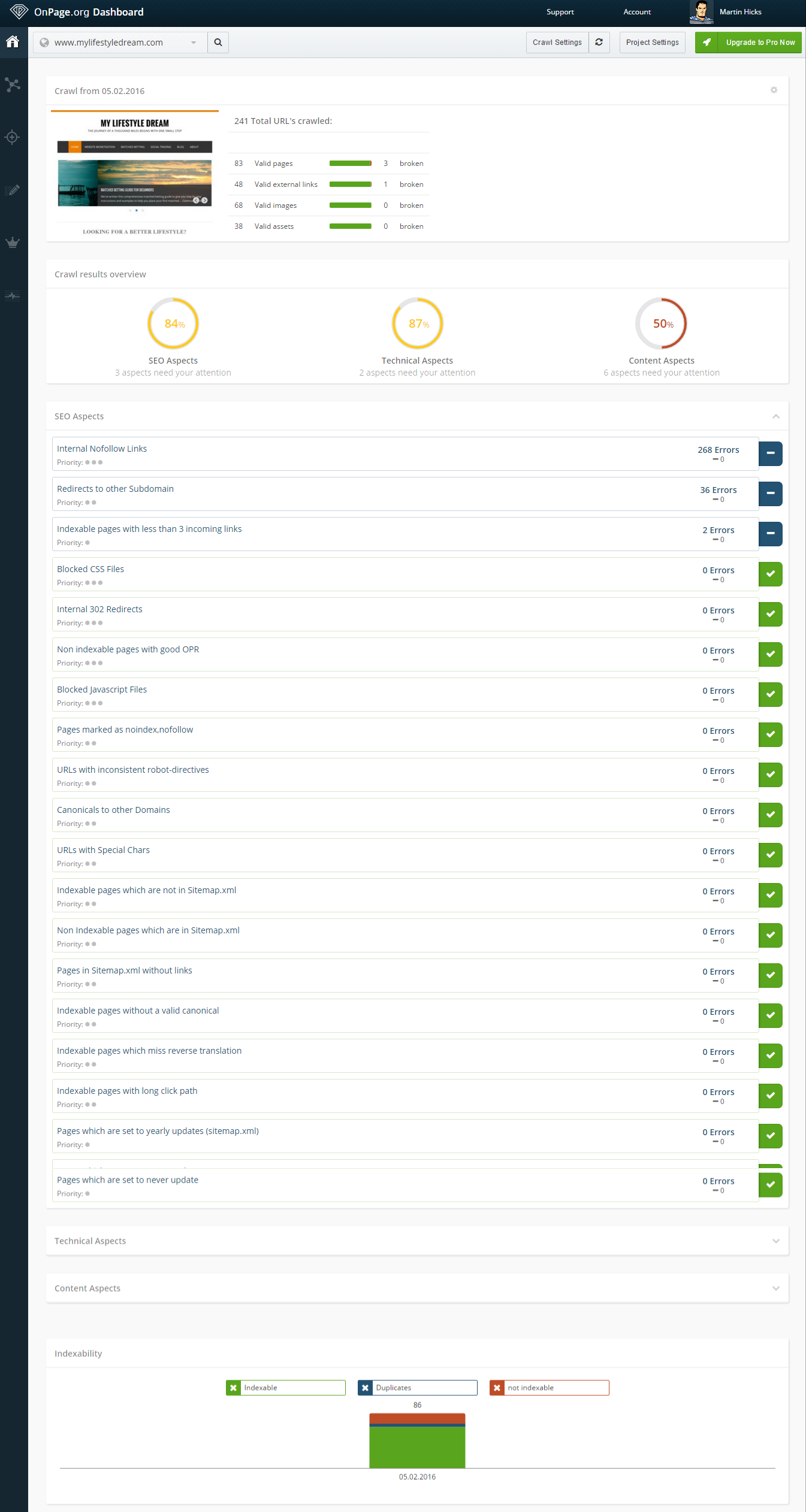This screenshot has height=1512, width=806.
Task: Open the www.mylifestyledream.com project dropdown
Action: (x=120, y=43)
